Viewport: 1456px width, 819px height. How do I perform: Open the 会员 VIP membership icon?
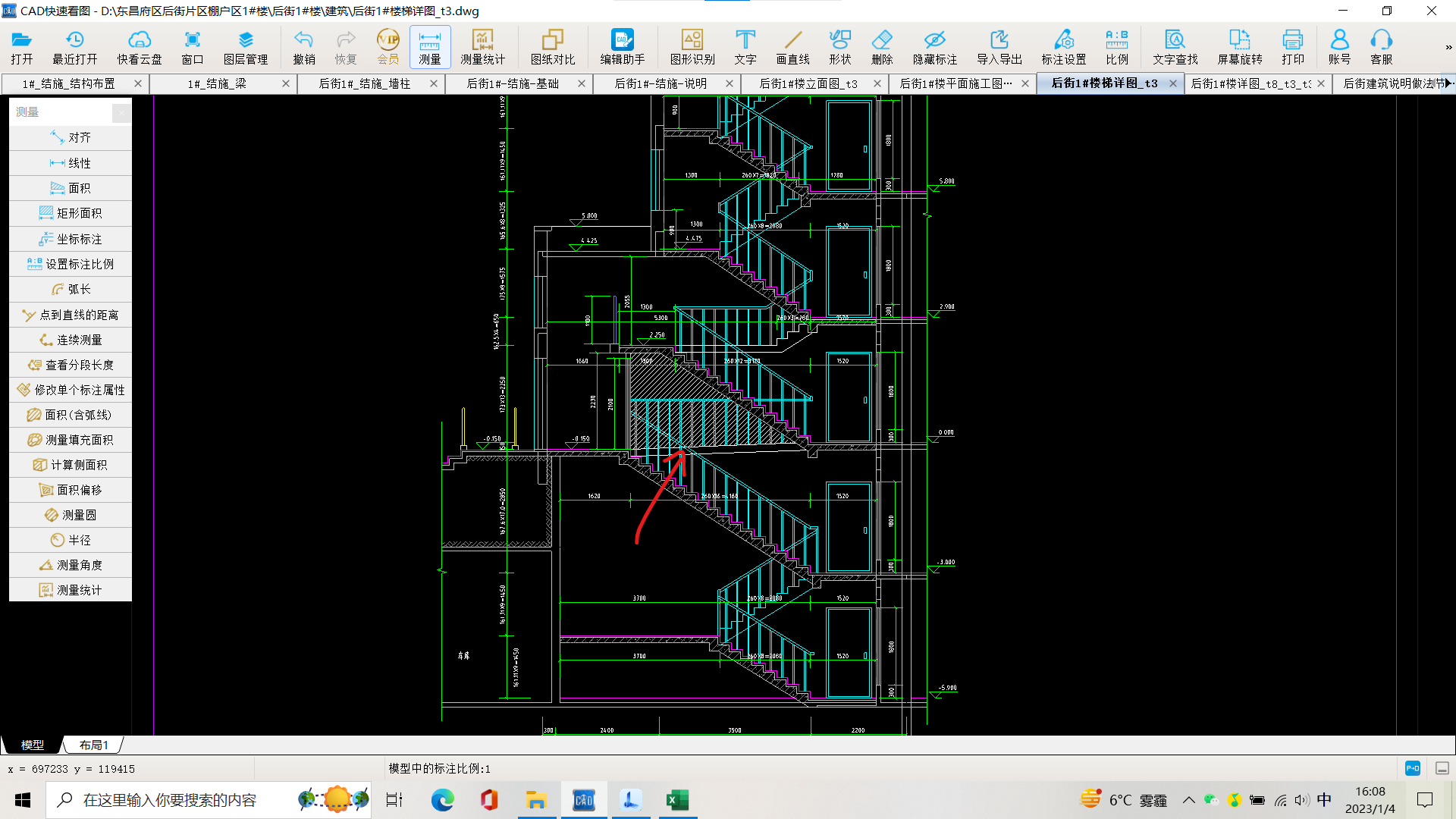click(388, 47)
